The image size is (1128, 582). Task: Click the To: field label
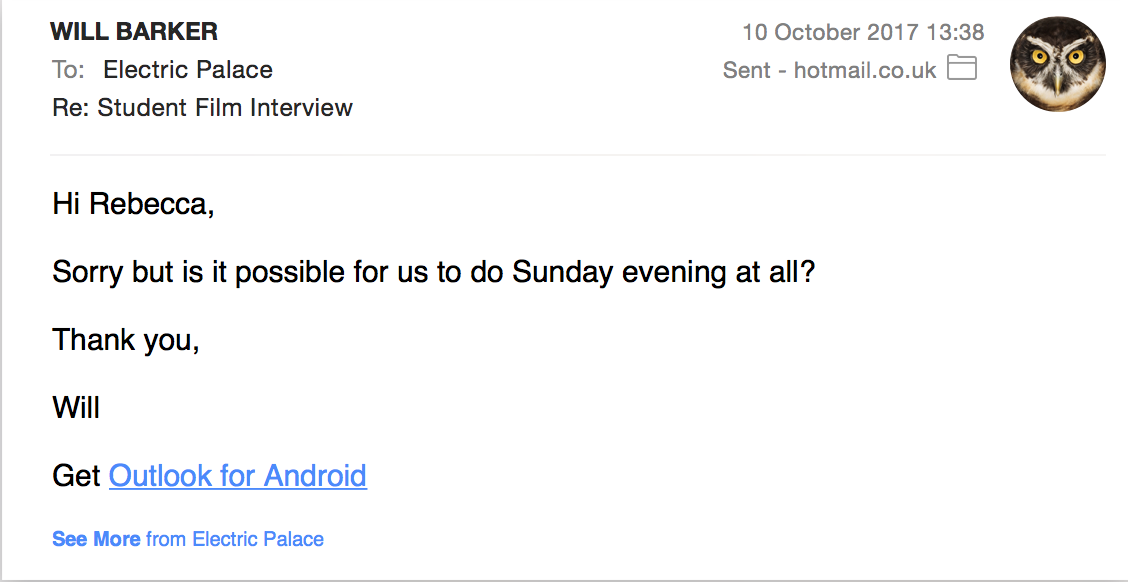point(68,70)
